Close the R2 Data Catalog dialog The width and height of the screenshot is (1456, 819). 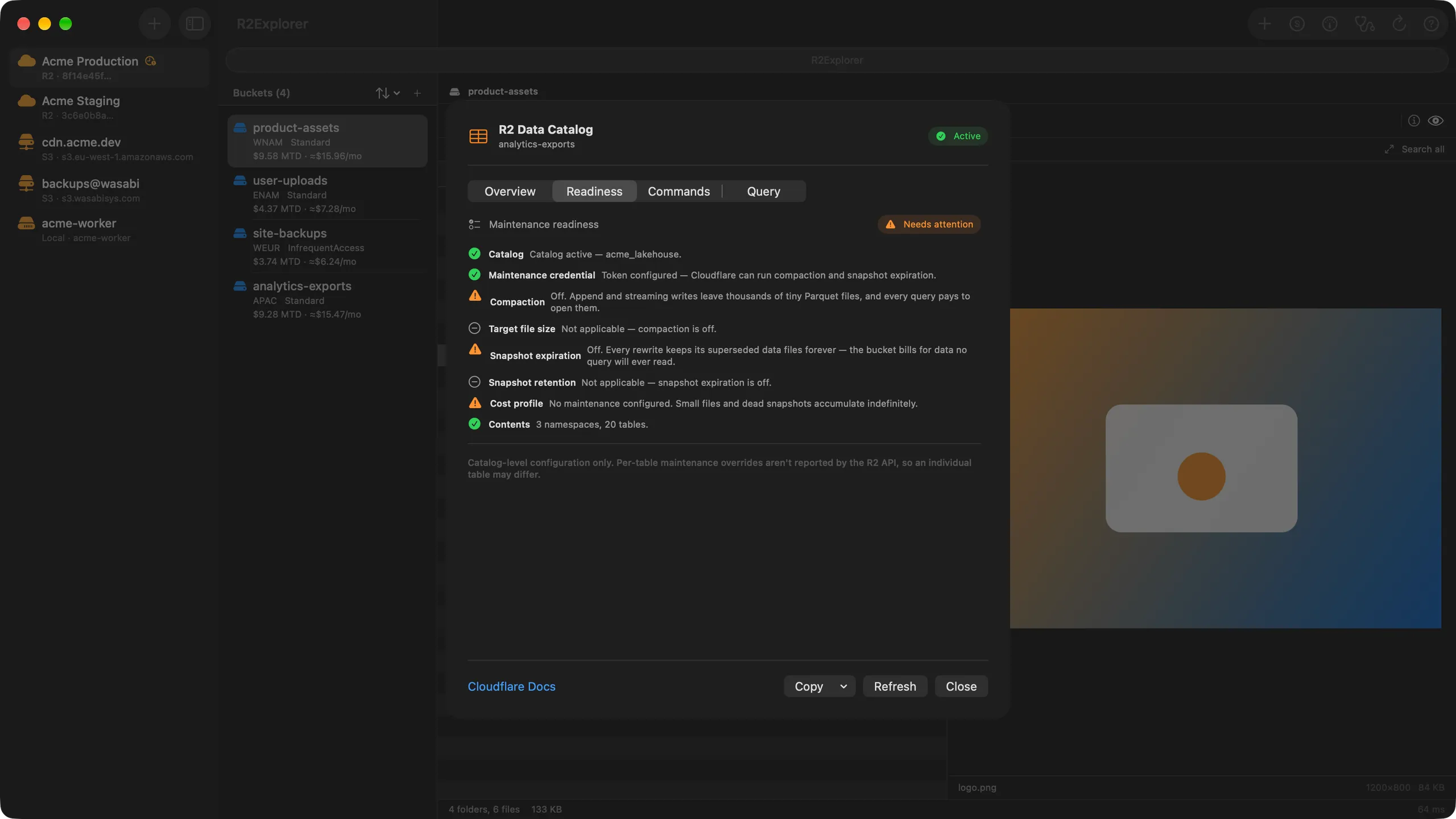coord(961,686)
